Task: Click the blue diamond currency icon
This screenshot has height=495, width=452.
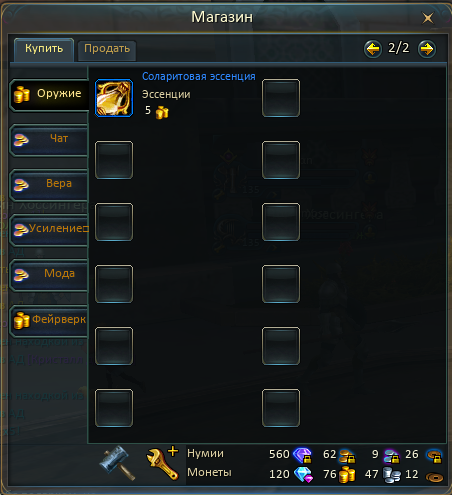Action: click(303, 474)
